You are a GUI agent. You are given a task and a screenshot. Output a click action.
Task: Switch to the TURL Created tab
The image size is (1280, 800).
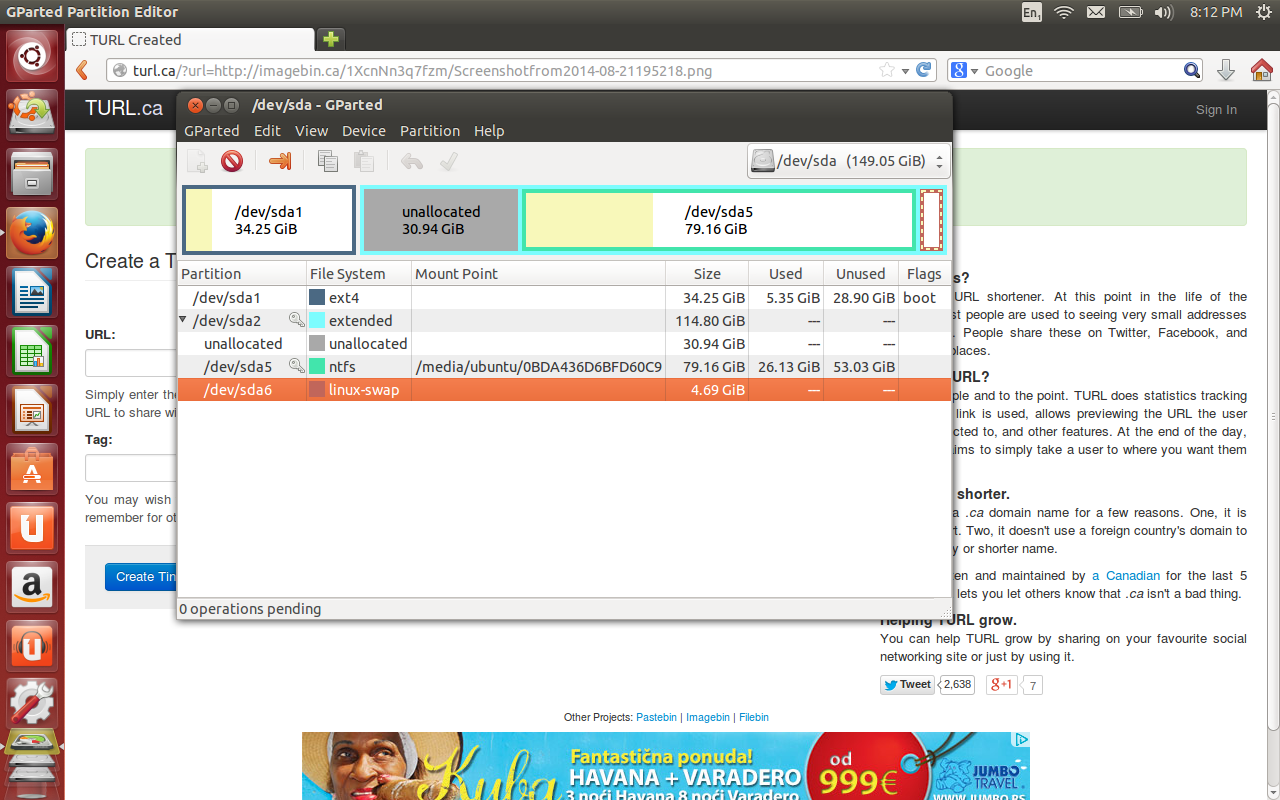[190, 40]
